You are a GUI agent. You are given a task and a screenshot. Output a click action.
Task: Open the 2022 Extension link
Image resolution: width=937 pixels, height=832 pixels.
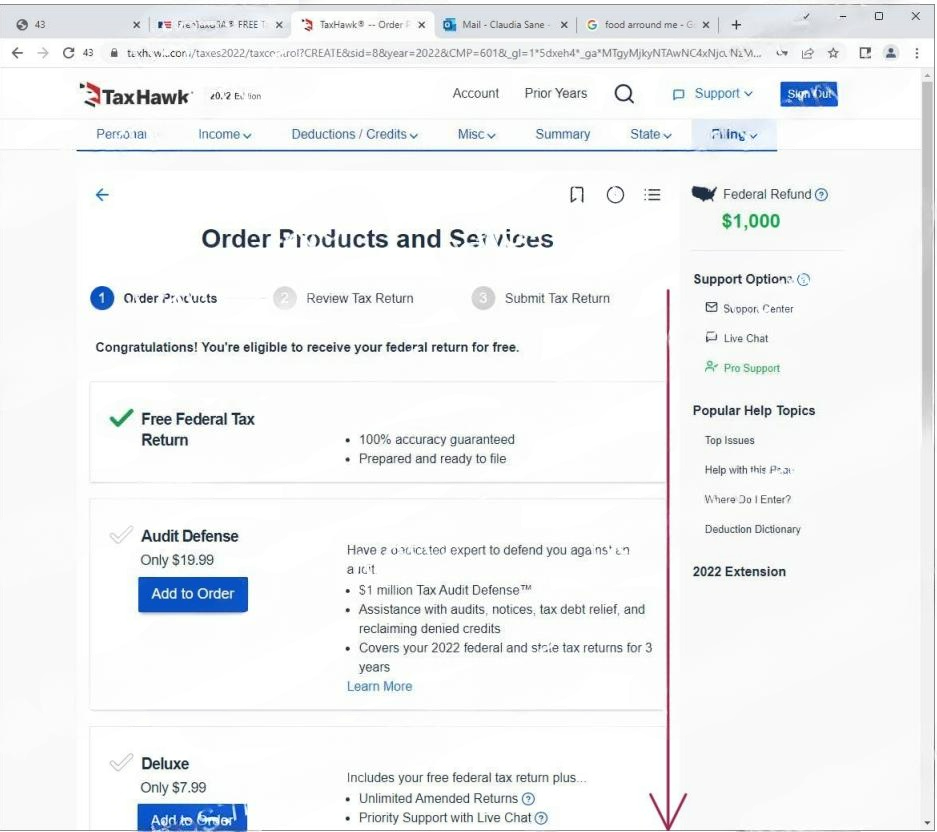pos(739,572)
